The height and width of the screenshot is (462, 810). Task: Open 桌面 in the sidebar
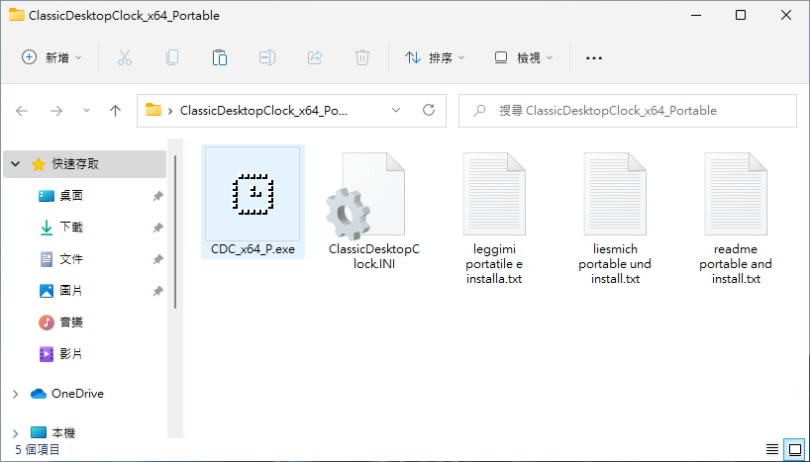click(71, 195)
